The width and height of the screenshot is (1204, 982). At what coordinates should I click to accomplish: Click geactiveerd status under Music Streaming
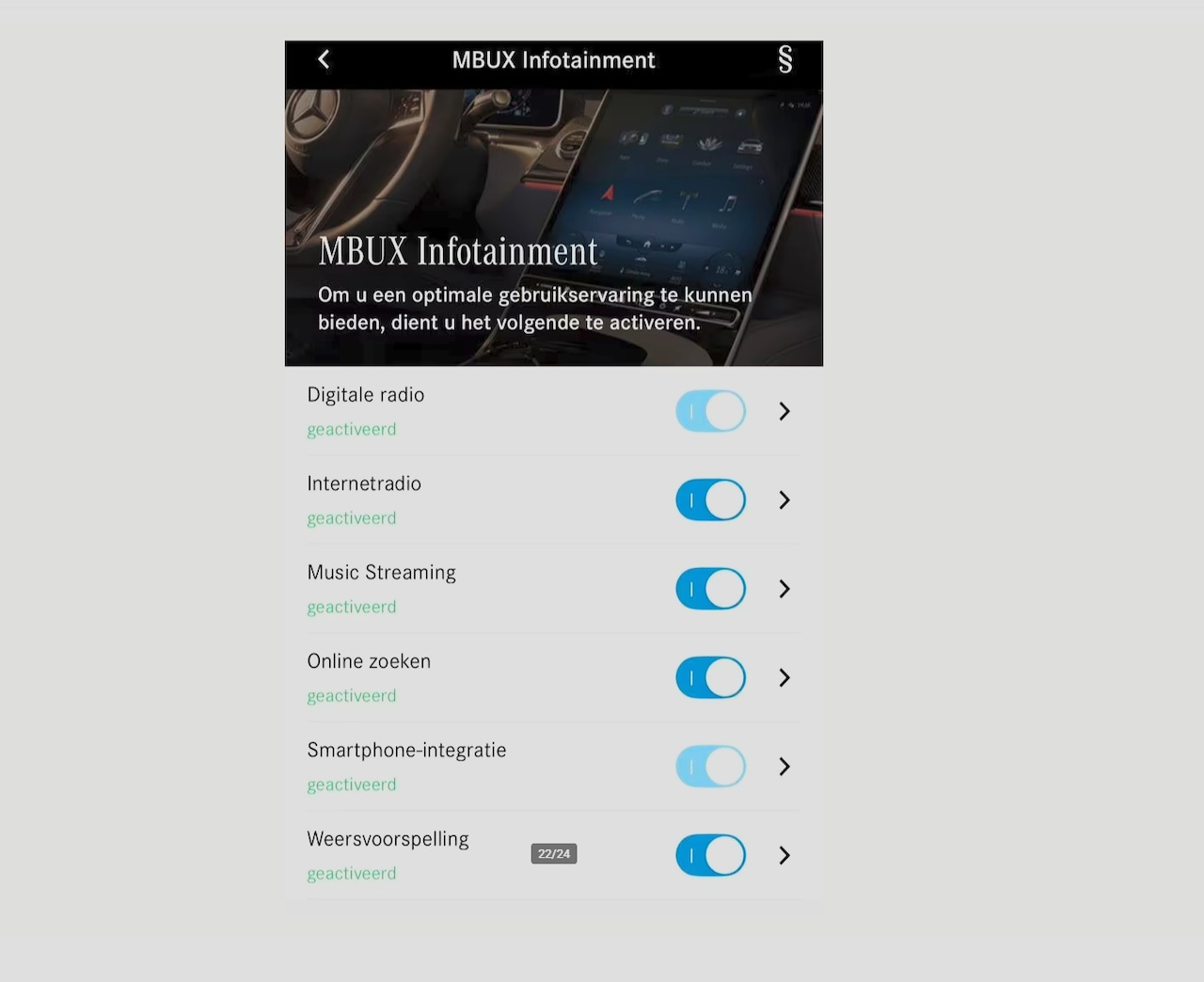point(352,608)
